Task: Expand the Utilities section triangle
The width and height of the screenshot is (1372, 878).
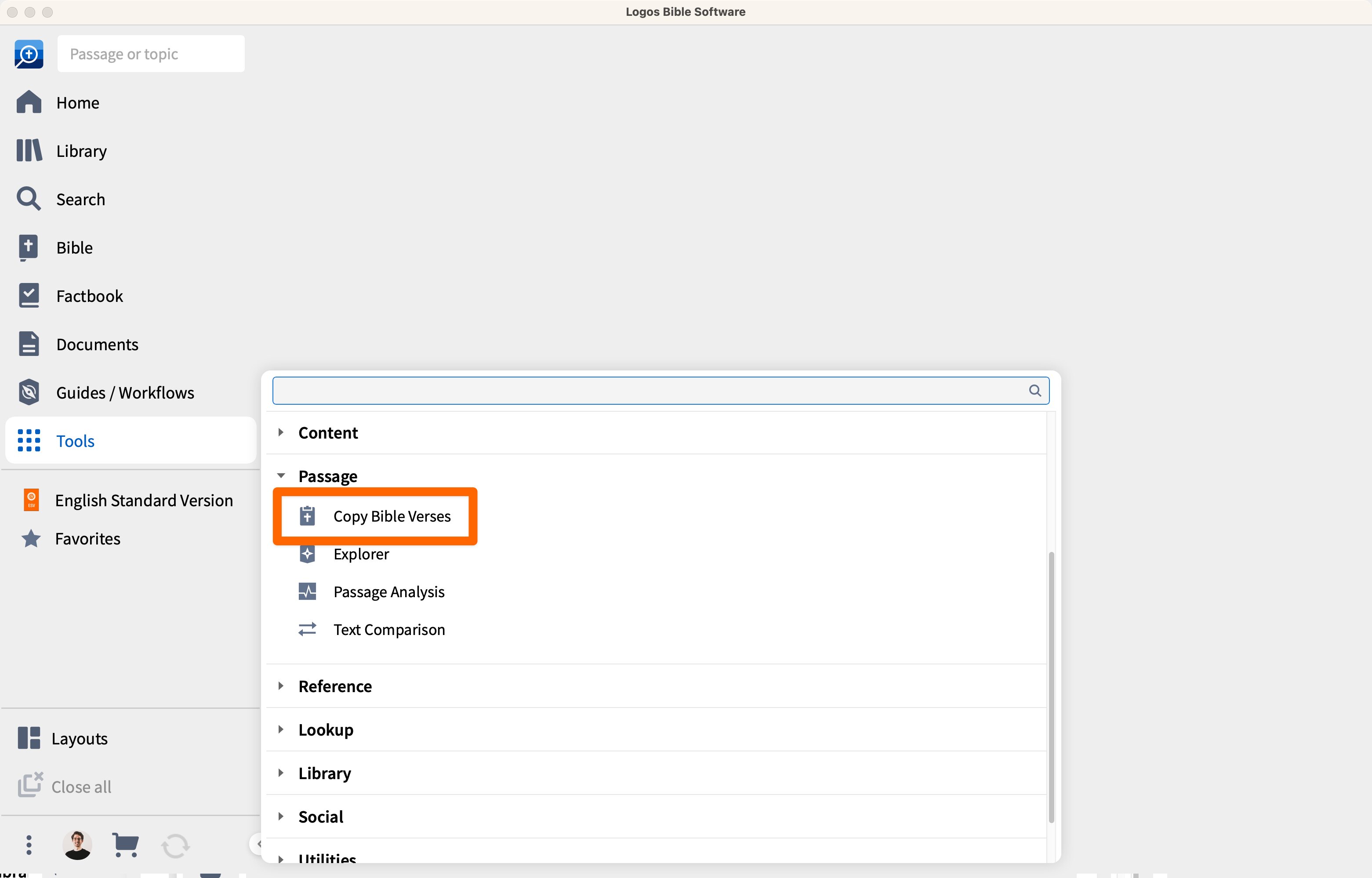Action: pos(280,858)
